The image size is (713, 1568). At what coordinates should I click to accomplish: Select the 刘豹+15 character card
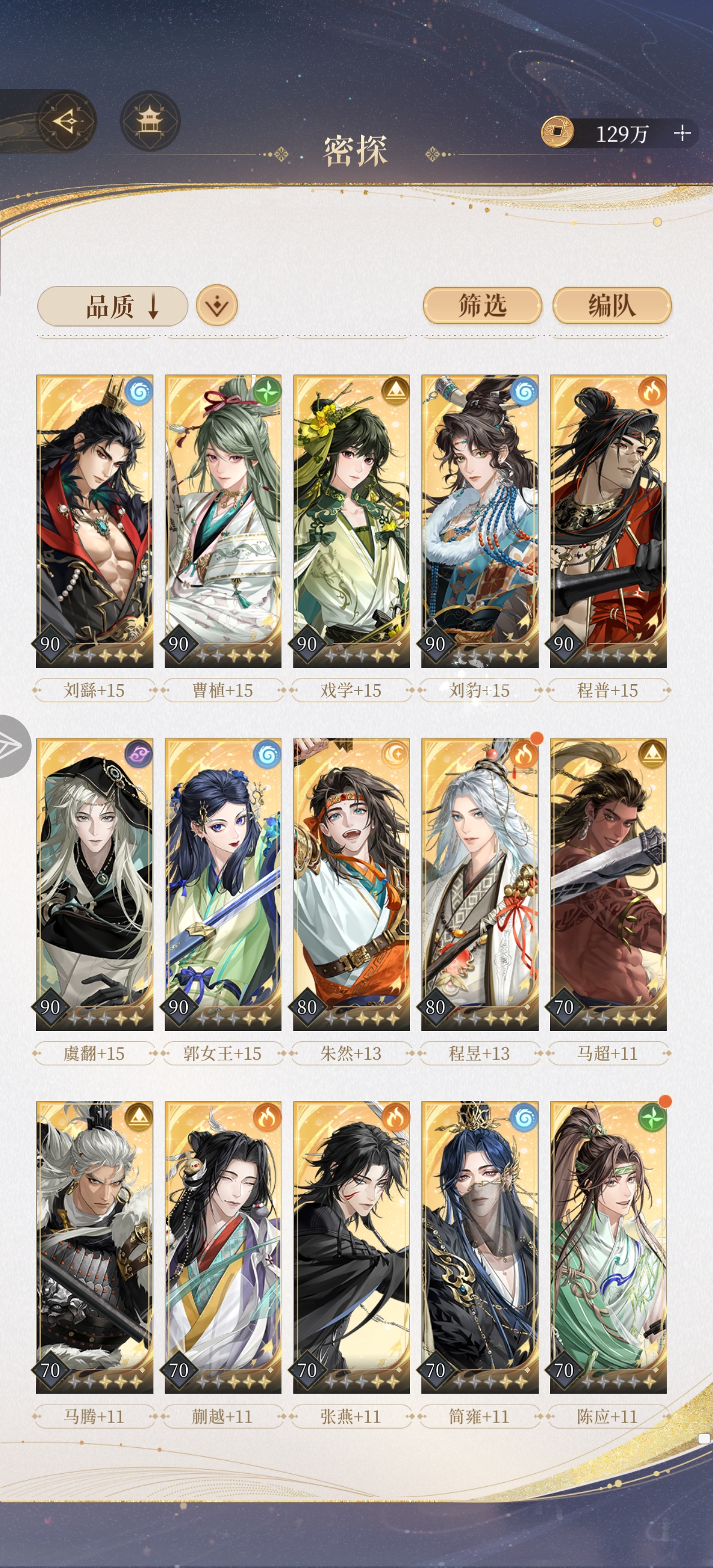(x=480, y=521)
